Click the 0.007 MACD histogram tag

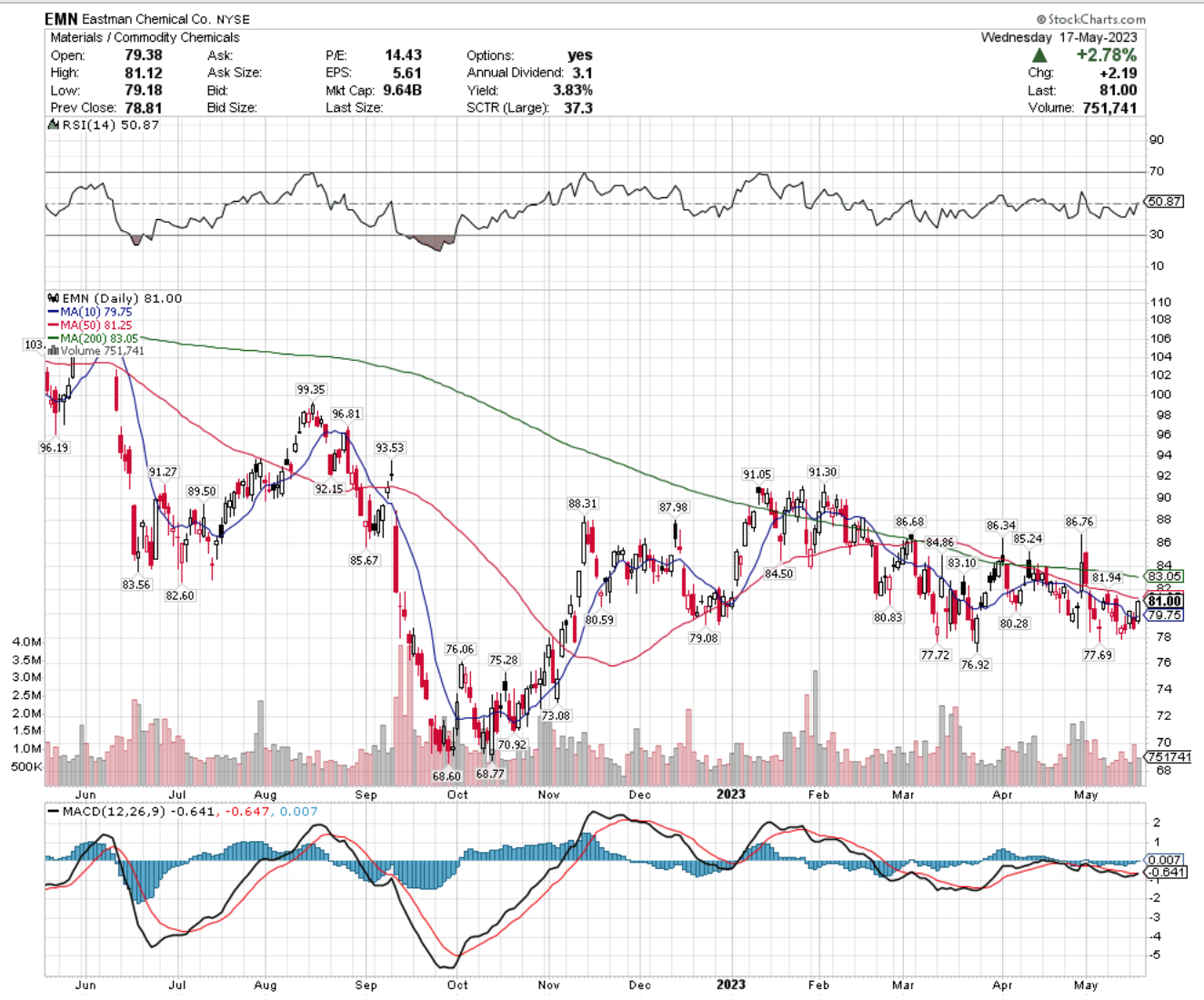[x=1165, y=860]
